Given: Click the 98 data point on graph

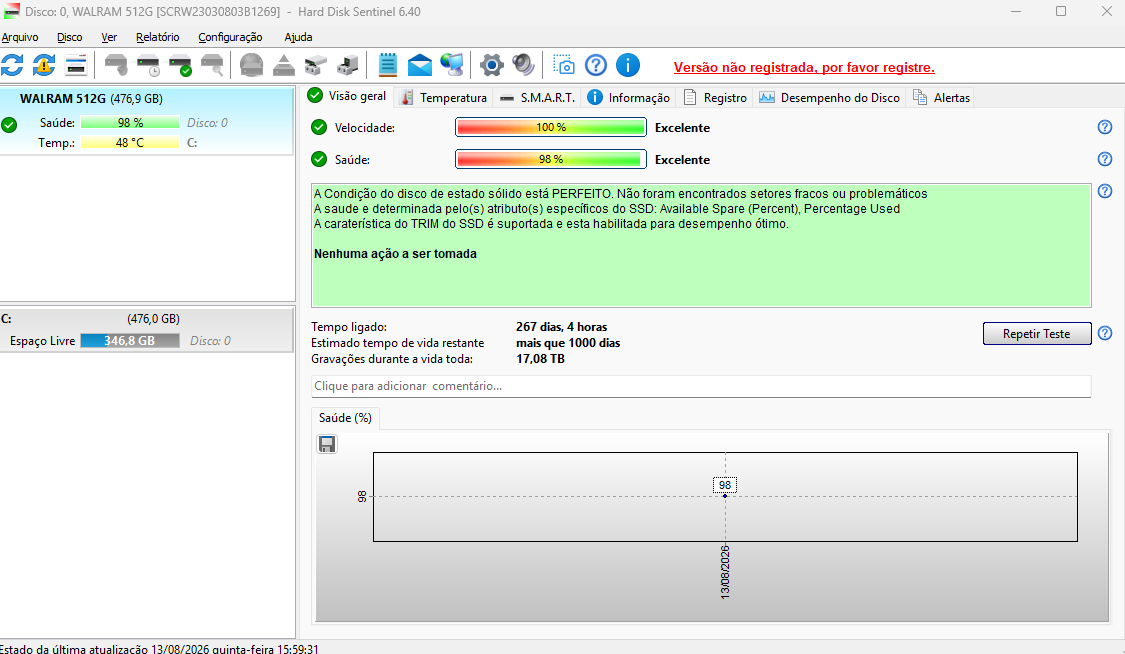Looking at the screenshot, I should pyautogui.click(x=725, y=496).
